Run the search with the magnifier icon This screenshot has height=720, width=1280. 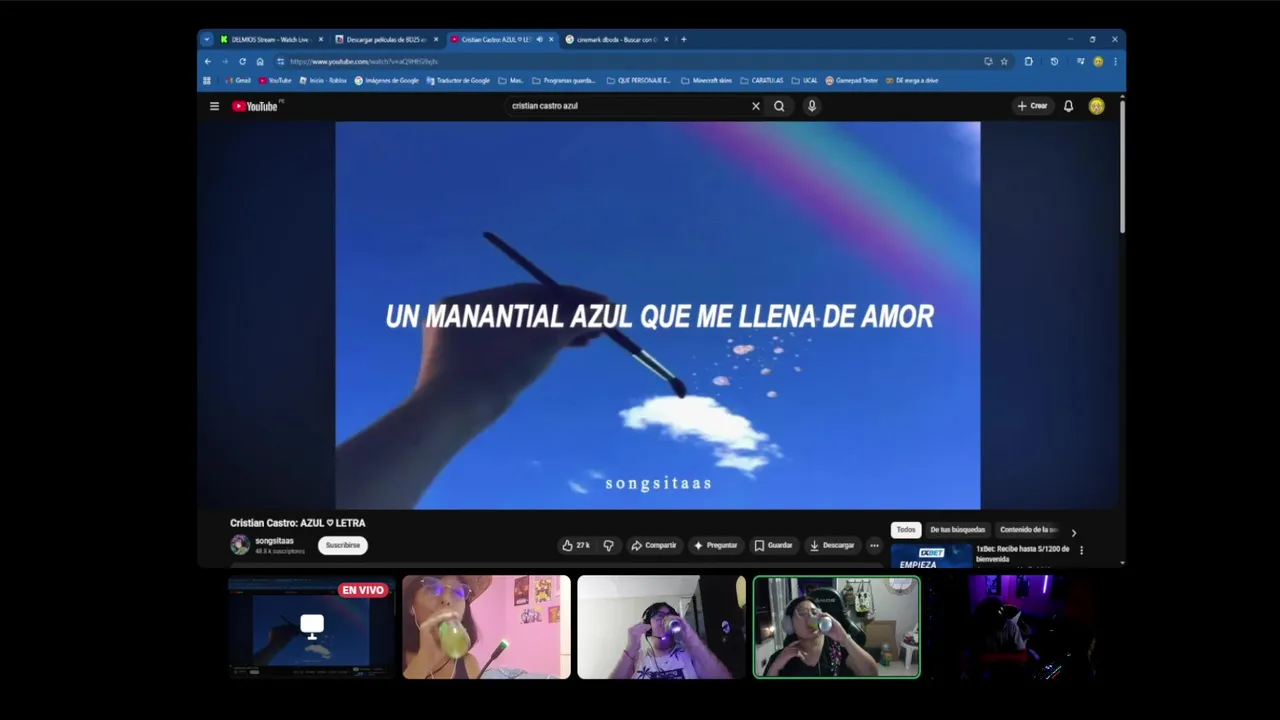coord(779,106)
